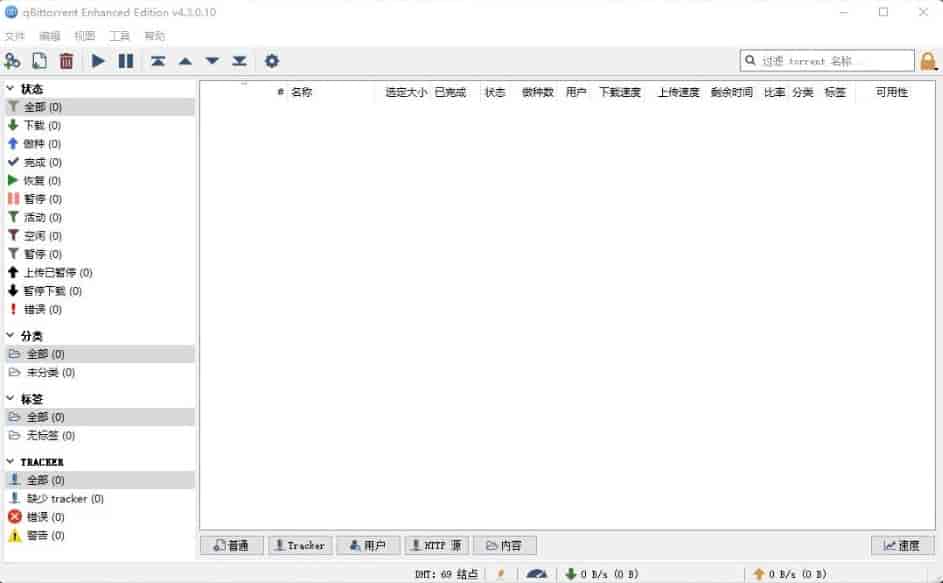Collapse the 状态 section chevron
The image size is (943, 583).
10,88
